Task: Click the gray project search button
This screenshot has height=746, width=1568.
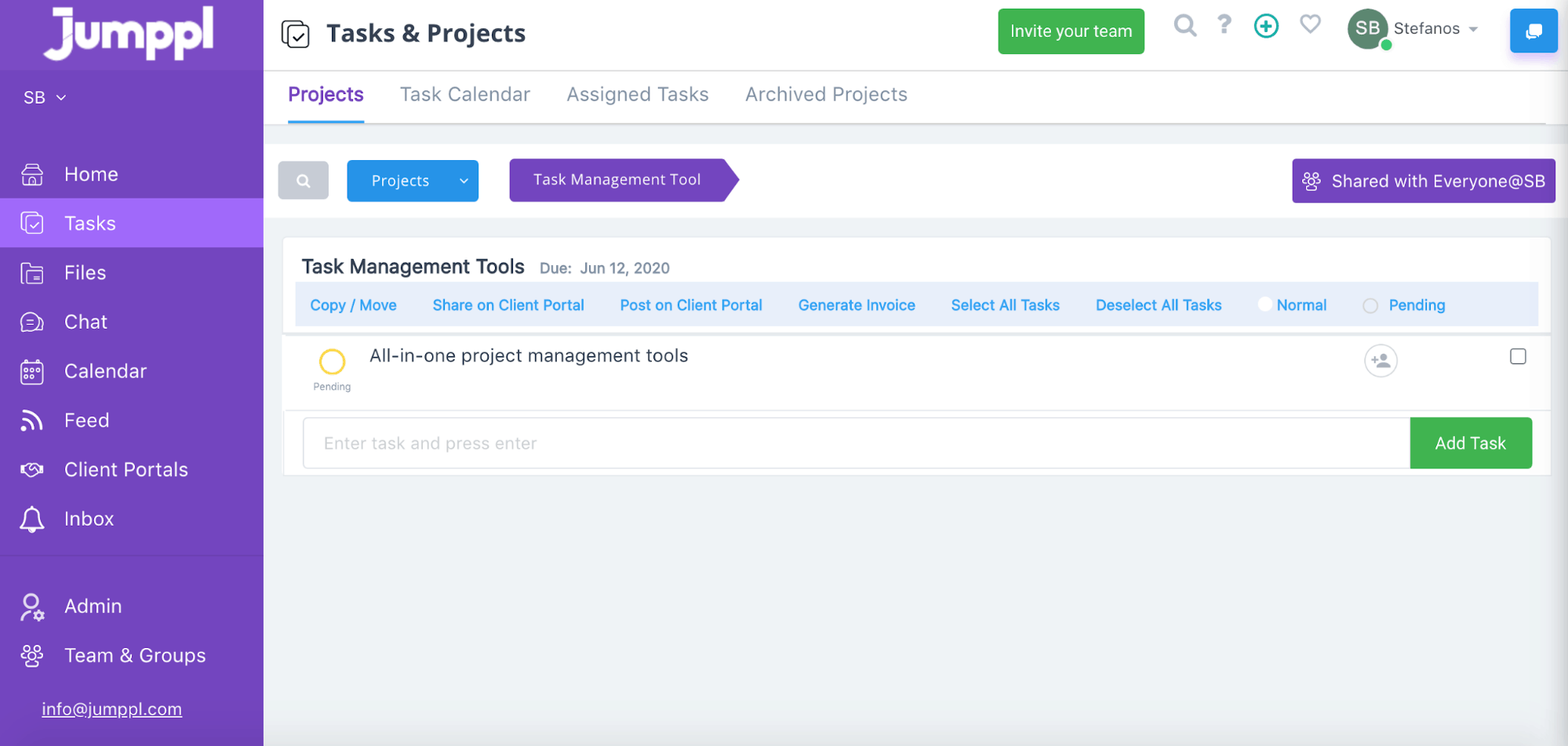Action: click(304, 180)
